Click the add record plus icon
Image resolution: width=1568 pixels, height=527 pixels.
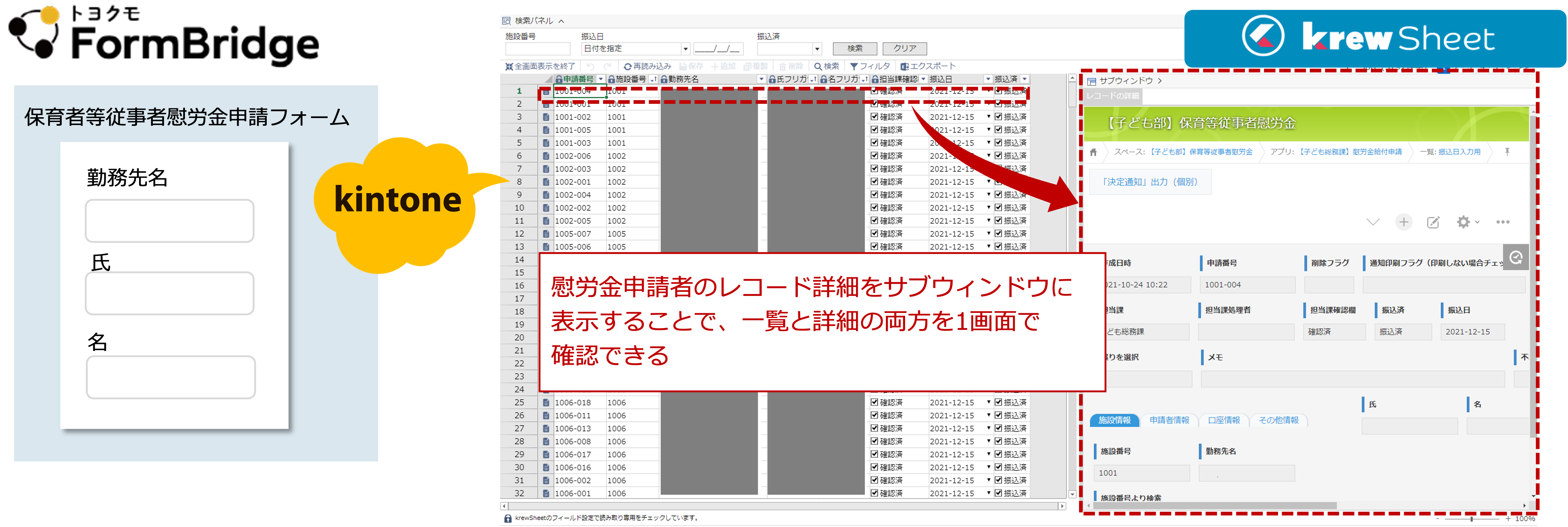(x=1403, y=222)
